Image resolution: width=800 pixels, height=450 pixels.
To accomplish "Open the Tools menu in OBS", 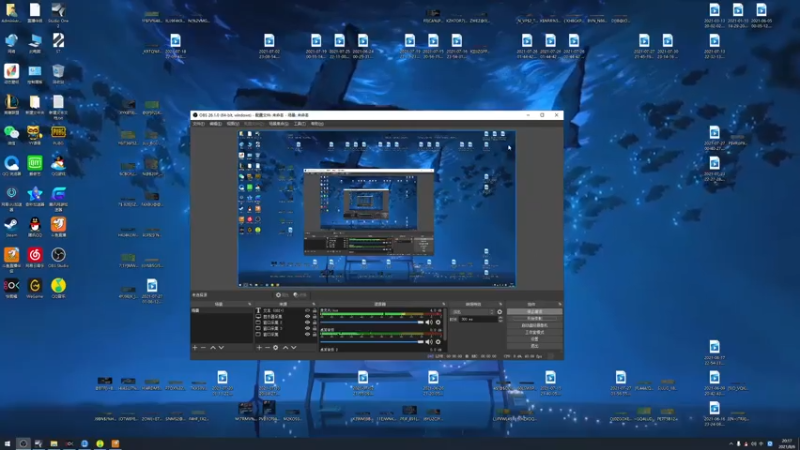I will click(x=300, y=123).
